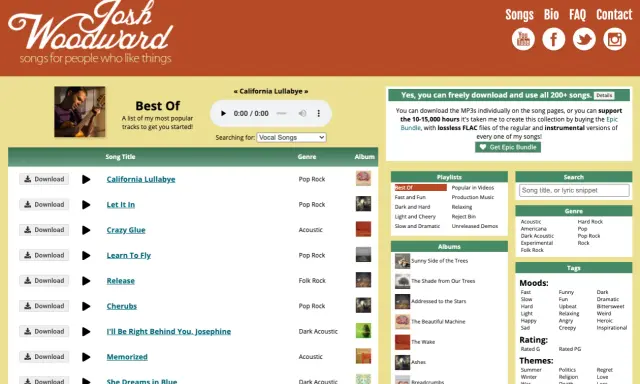Focus the song title or lyric search field
This screenshot has width=640, height=384.
[x=574, y=191]
